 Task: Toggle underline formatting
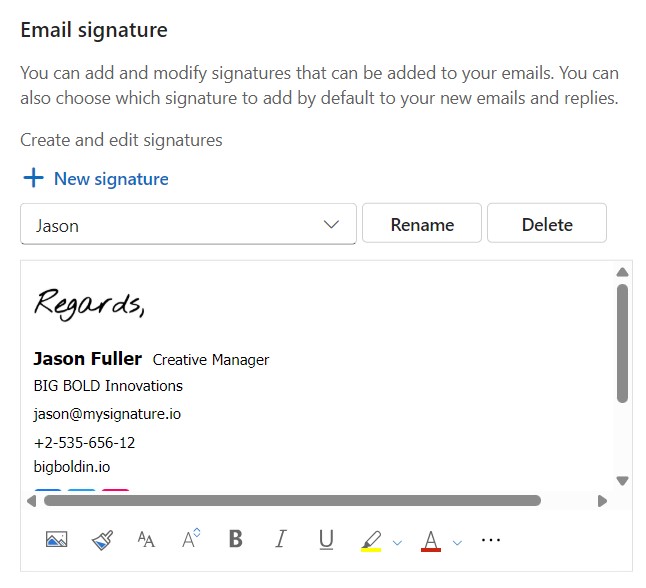point(326,539)
